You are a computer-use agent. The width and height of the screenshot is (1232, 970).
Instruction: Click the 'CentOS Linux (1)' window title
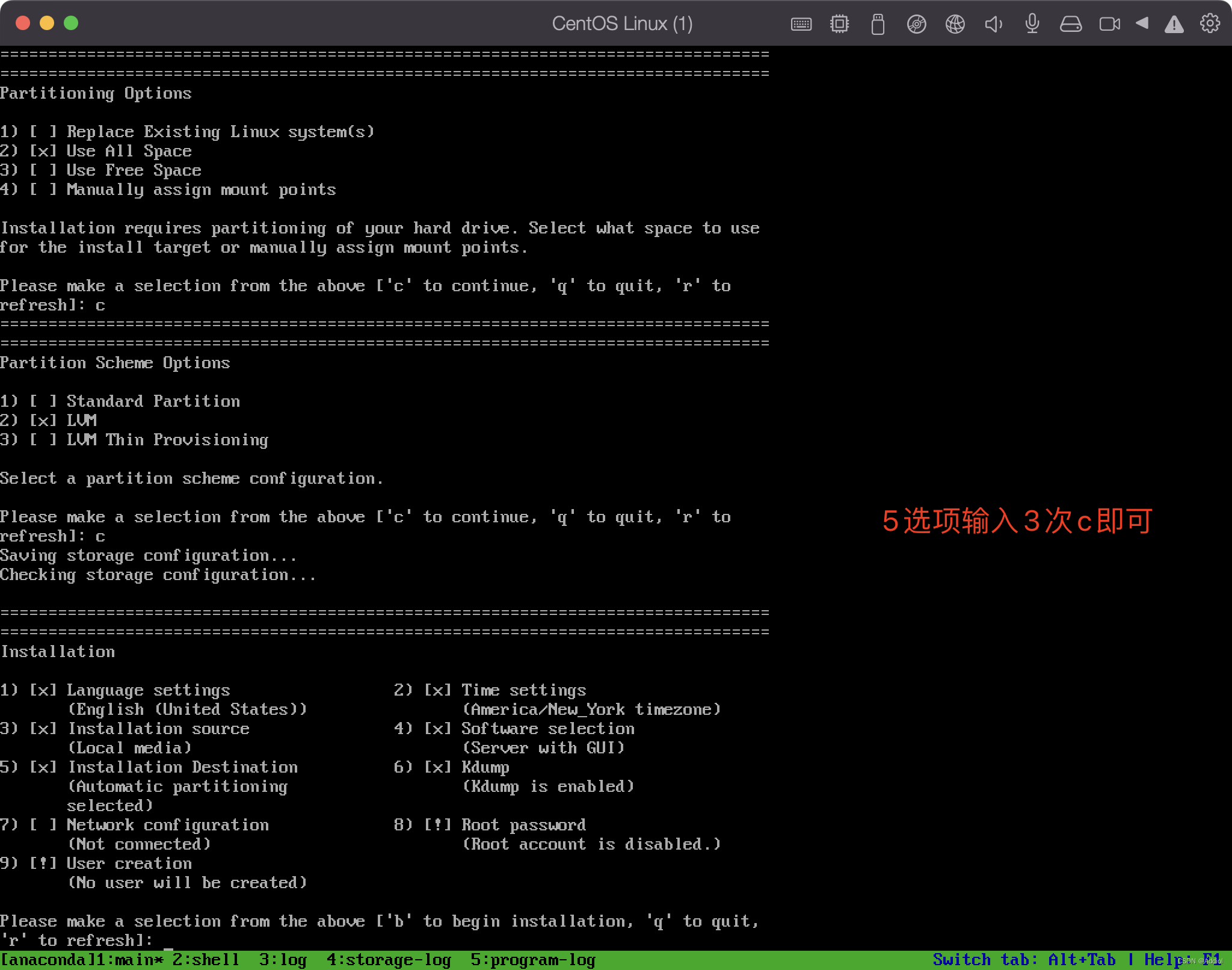point(622,23)
